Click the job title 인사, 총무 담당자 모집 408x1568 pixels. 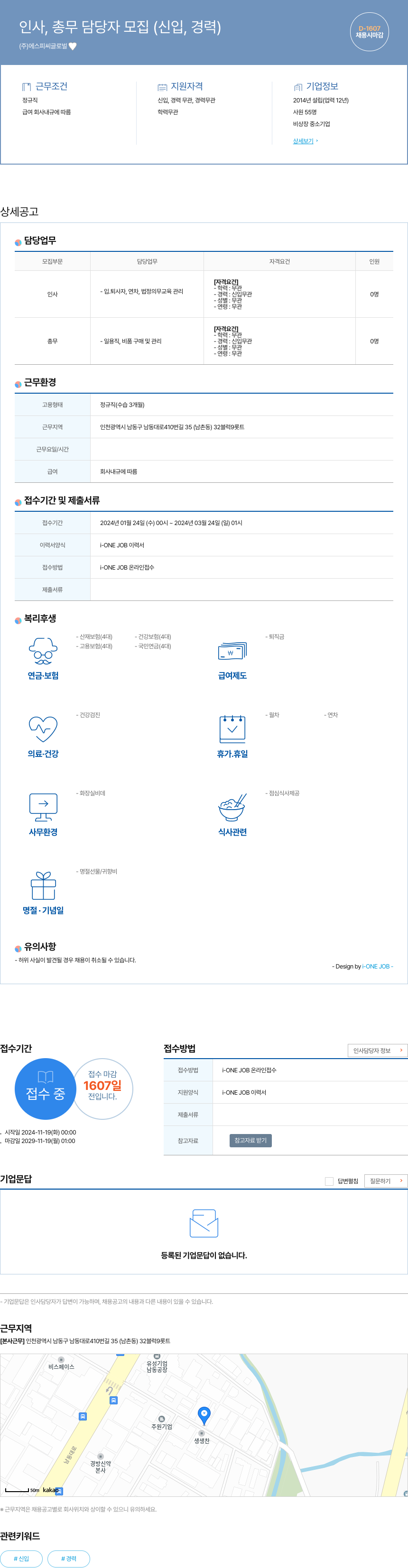click(x=120, y=27)
